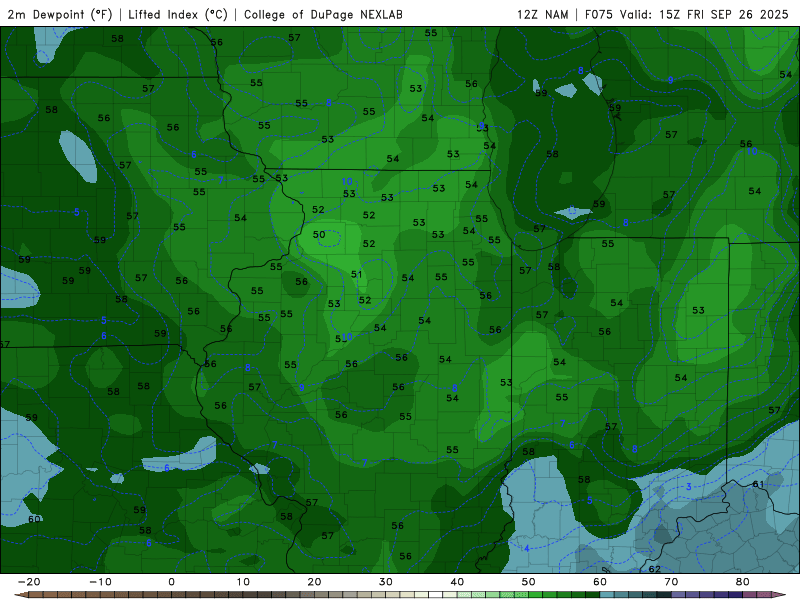Screen dimensions: 800x600
Task: Click the "Lifted Index (°C)" header label
Action: (x=178, y=14)
